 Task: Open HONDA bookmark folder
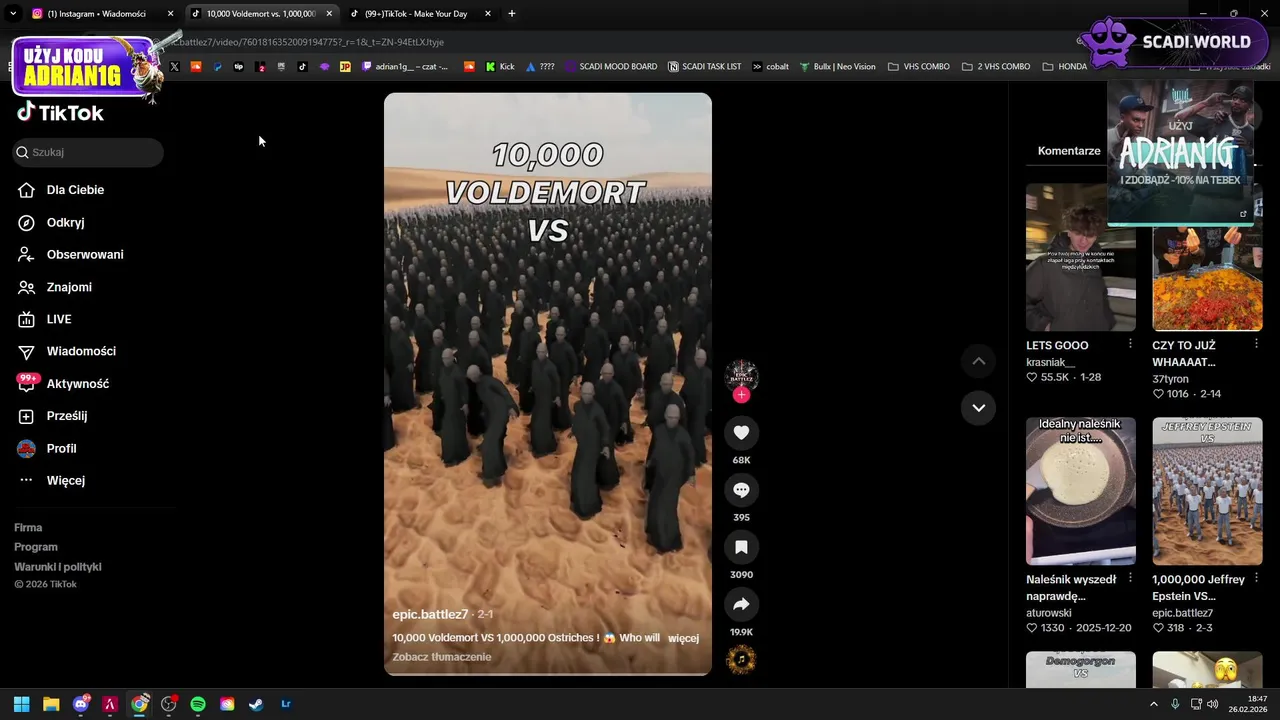[1064, 67]
